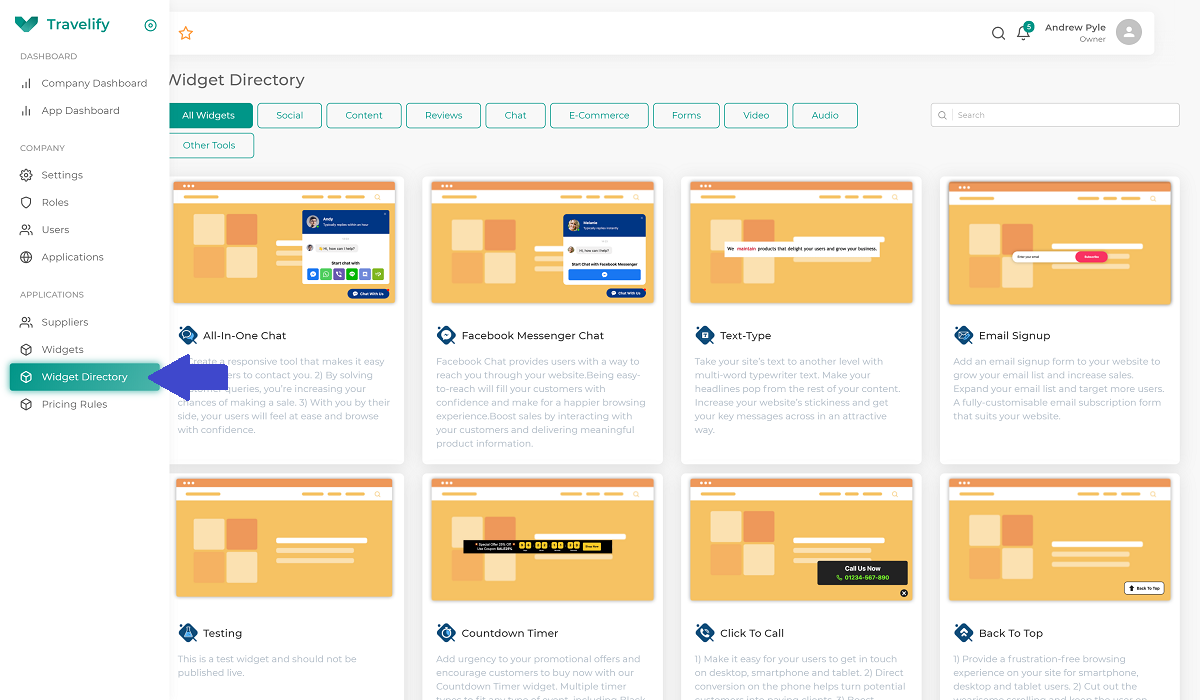The image size is (1200, 700).
Task: Click the Travelify logo
Action: pyautogui.click(x=62, y=24)
